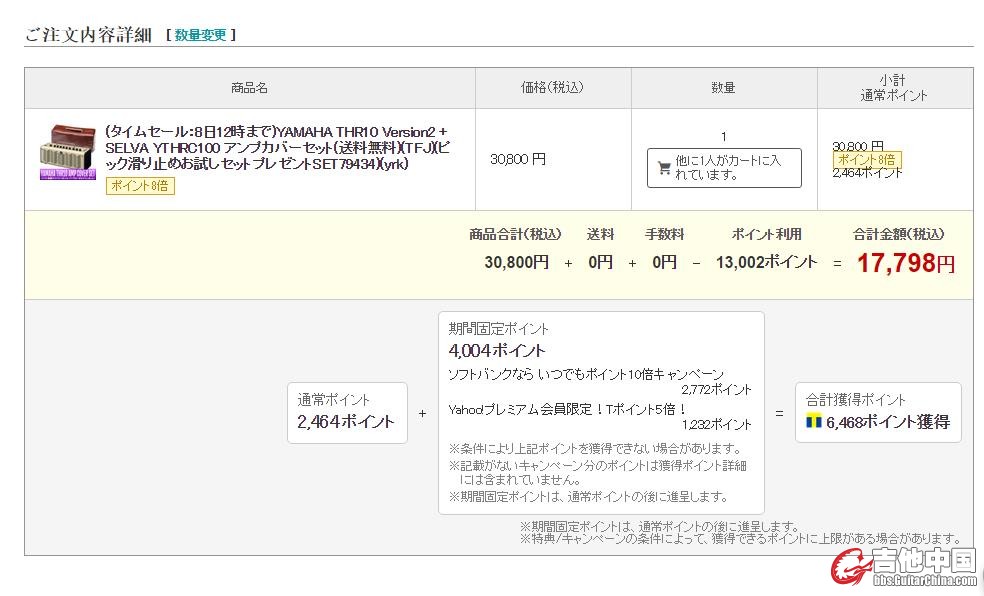Viewport: 984px width, 596px height.
Task: Click the 他に1人がカートに入れています notice box
Action: [x=724, y=168]
